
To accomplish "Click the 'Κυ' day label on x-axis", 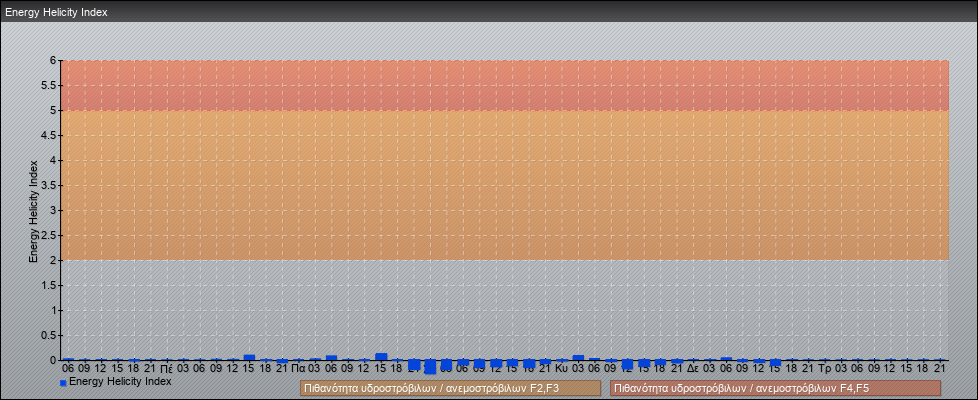I will (561, 369).
